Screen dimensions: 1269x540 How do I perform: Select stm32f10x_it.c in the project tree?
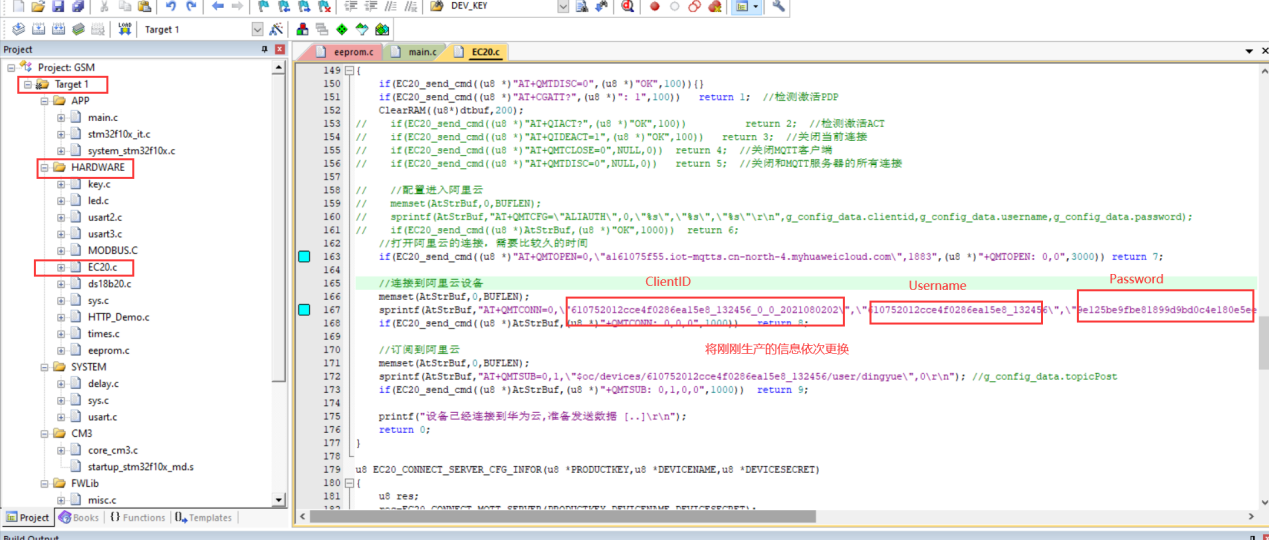coord(118,134)
